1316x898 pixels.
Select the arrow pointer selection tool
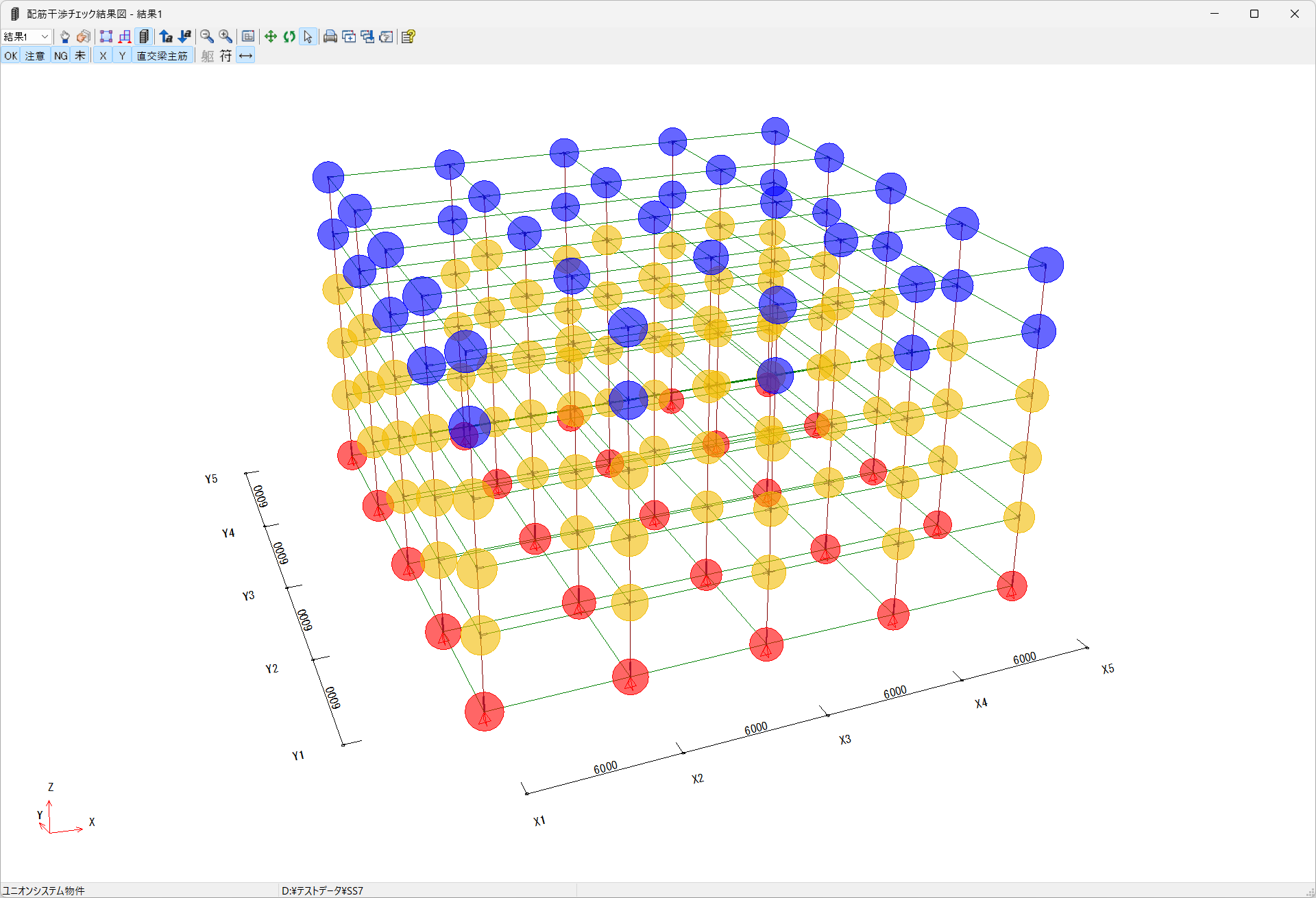(308, 37)
